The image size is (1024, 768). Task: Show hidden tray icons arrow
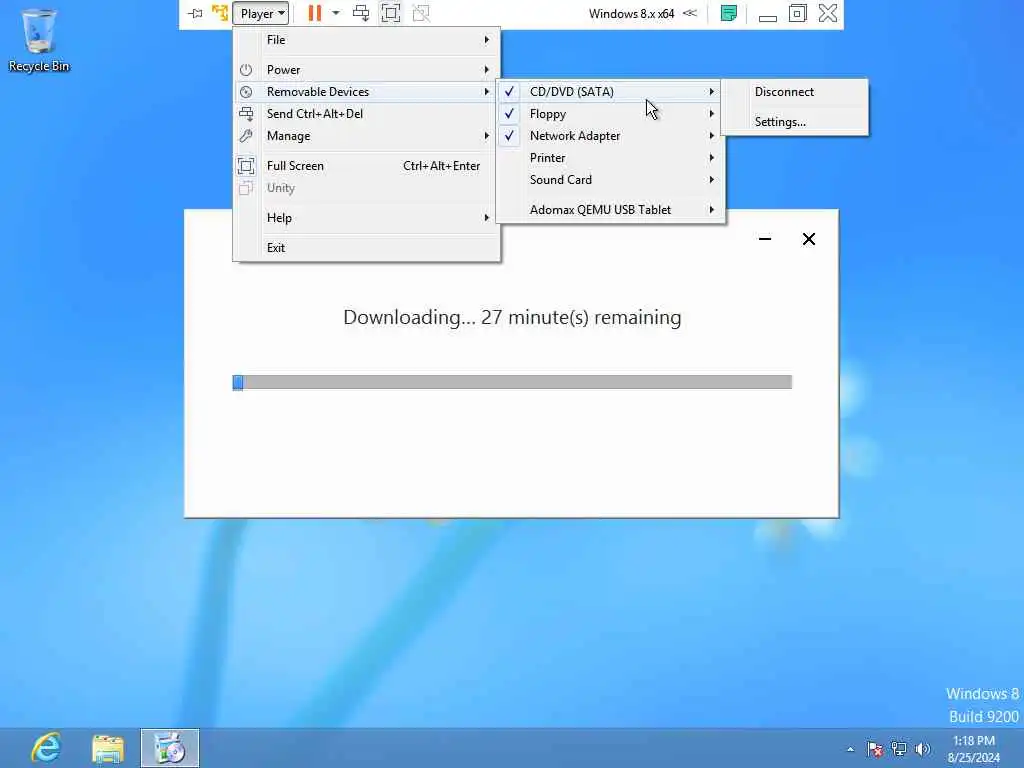tap(850, 749)
